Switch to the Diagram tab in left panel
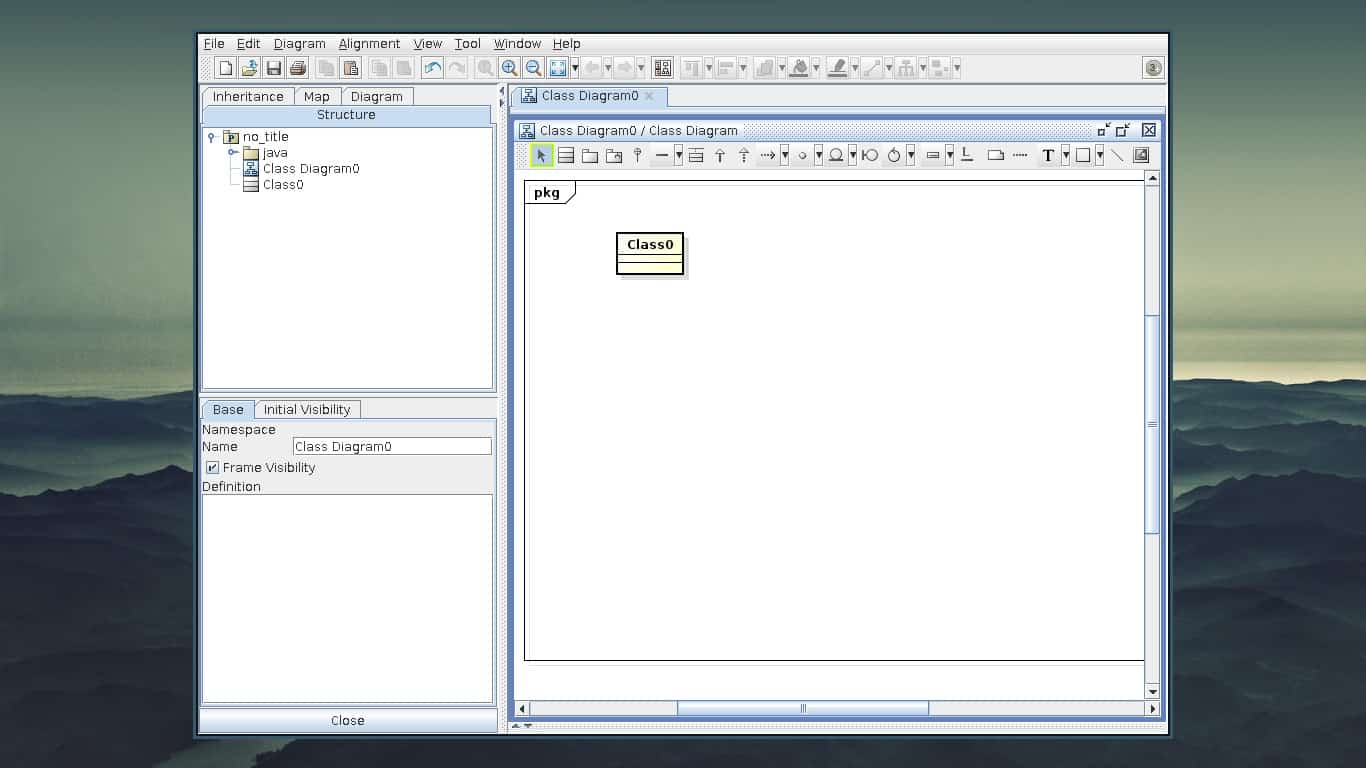The width and height of the screenshot is (1366, 768). pyautogui.click(x=377, y=97)
